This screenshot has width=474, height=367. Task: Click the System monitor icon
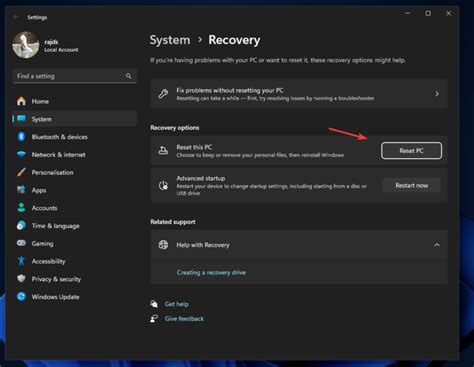point(21,119)
